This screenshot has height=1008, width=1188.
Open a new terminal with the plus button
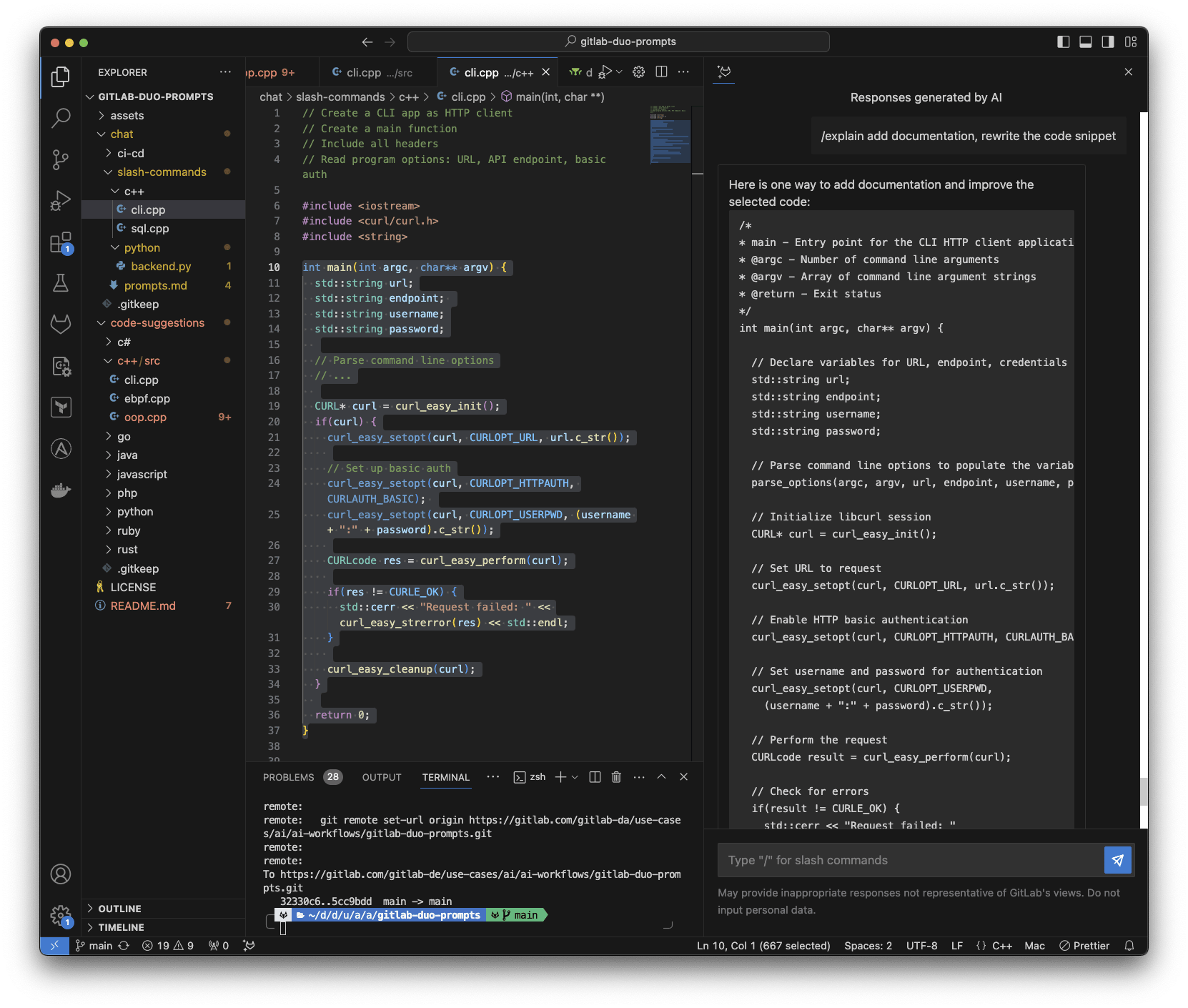[562, 777]
